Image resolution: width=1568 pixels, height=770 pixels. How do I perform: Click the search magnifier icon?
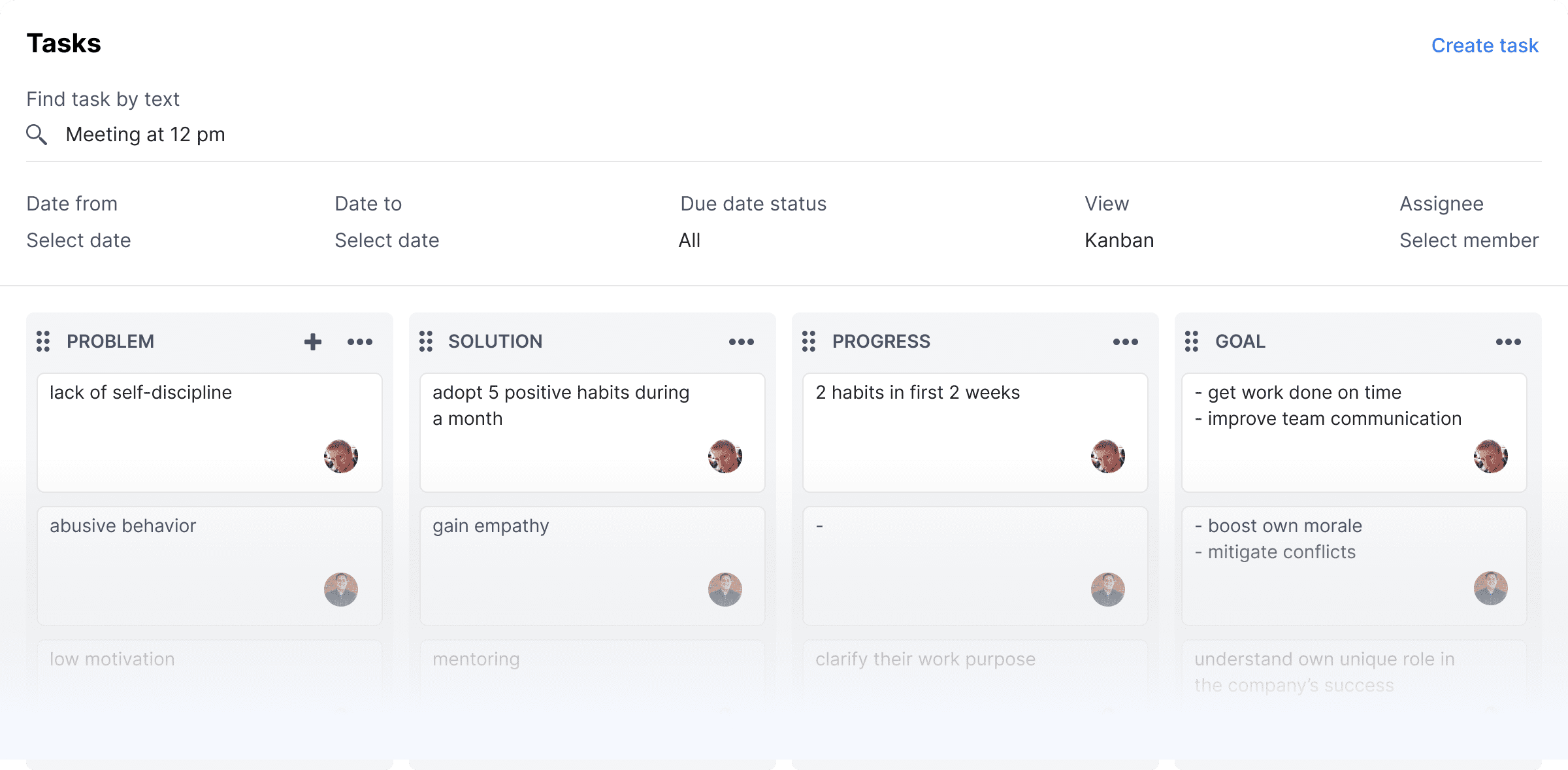tap(37, 134)
